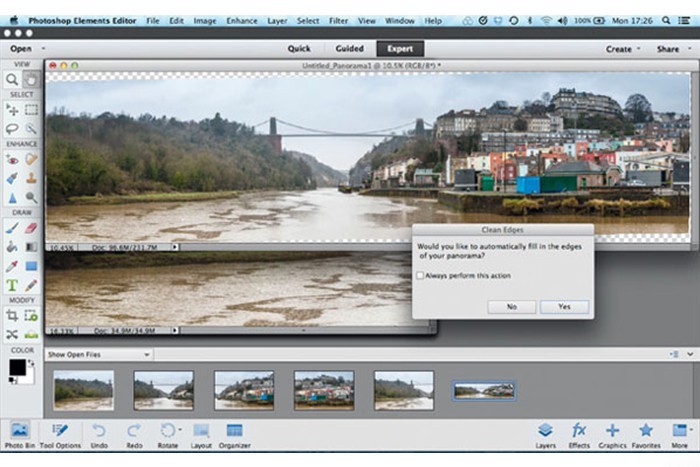
Task: Select the Crop tool
Action: tap(12, 315)
